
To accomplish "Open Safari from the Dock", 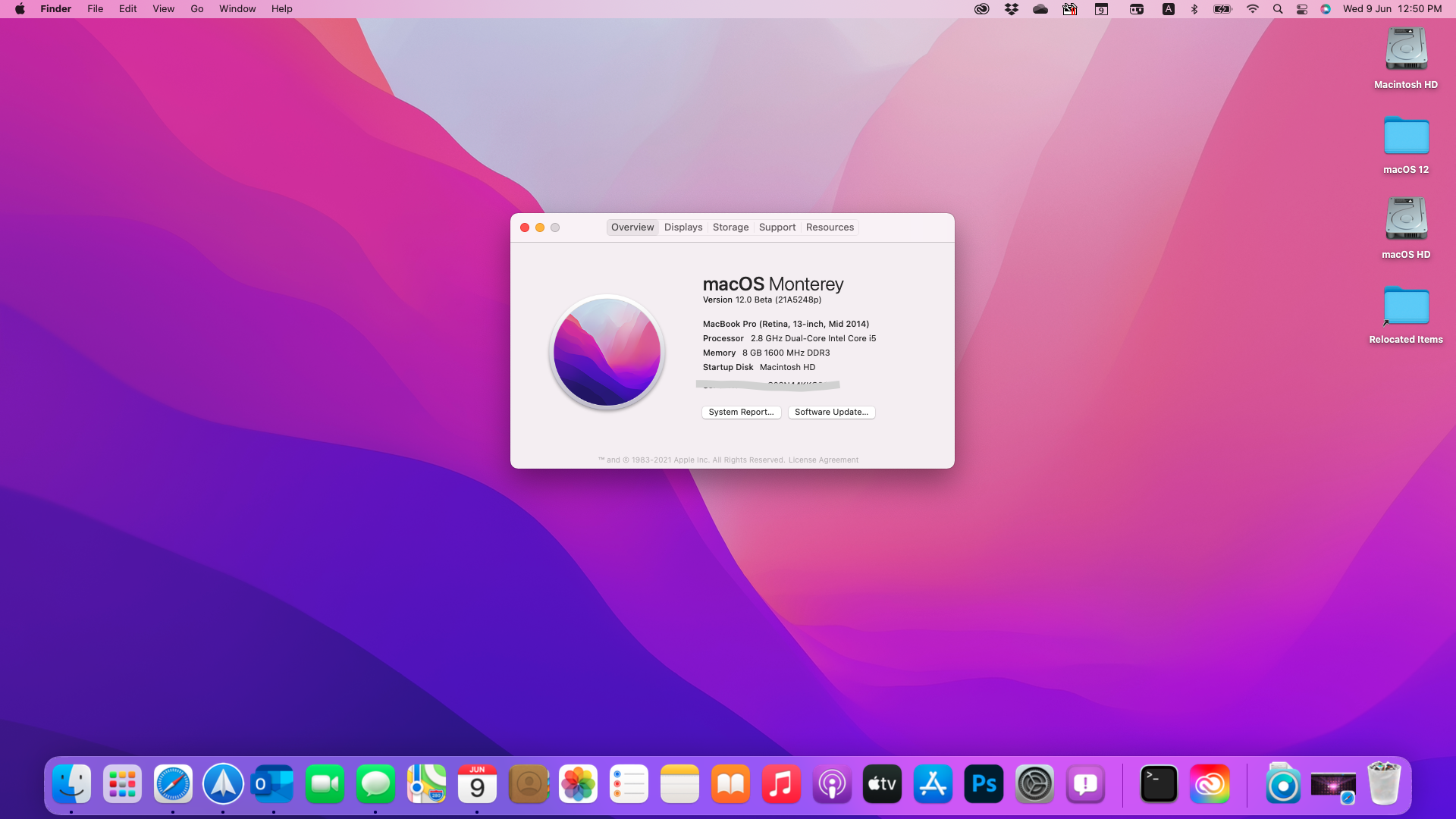I will (x=173, y=784).
